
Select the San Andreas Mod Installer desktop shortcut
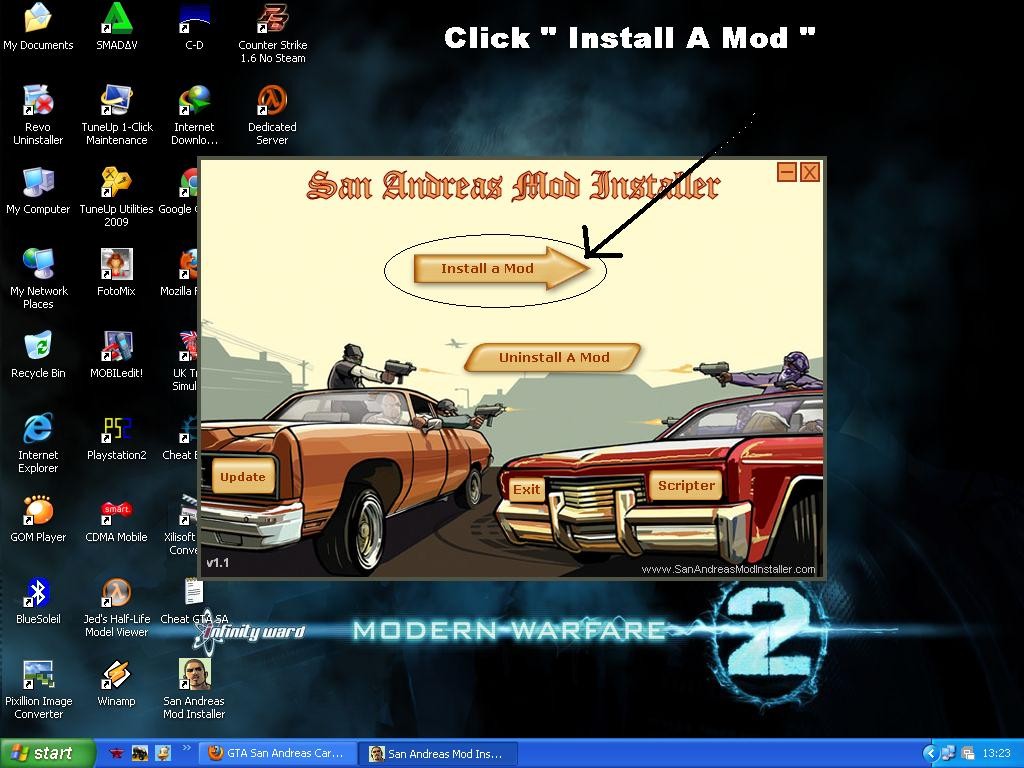[194, 689]
